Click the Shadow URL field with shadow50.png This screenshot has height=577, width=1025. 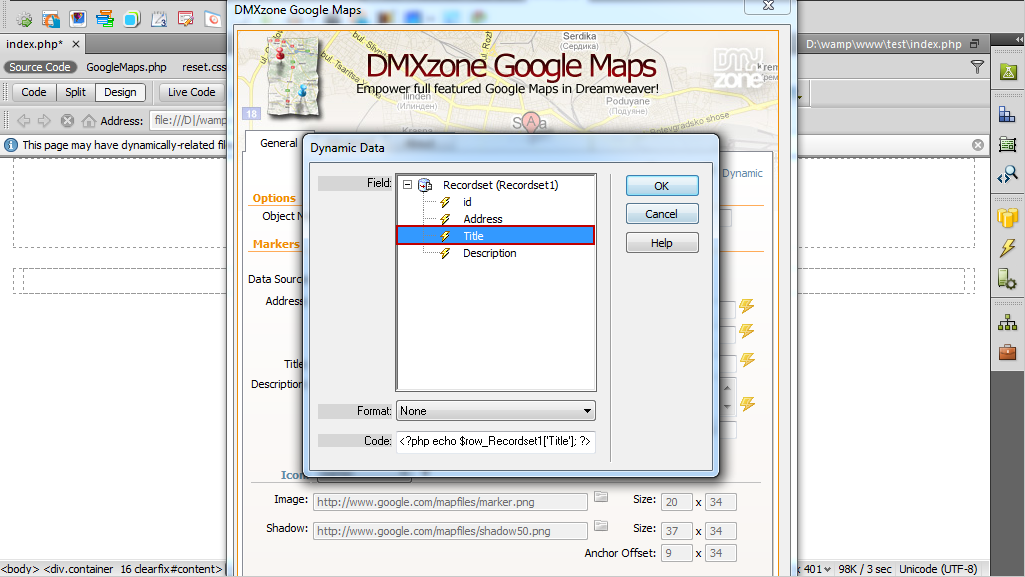450,531
